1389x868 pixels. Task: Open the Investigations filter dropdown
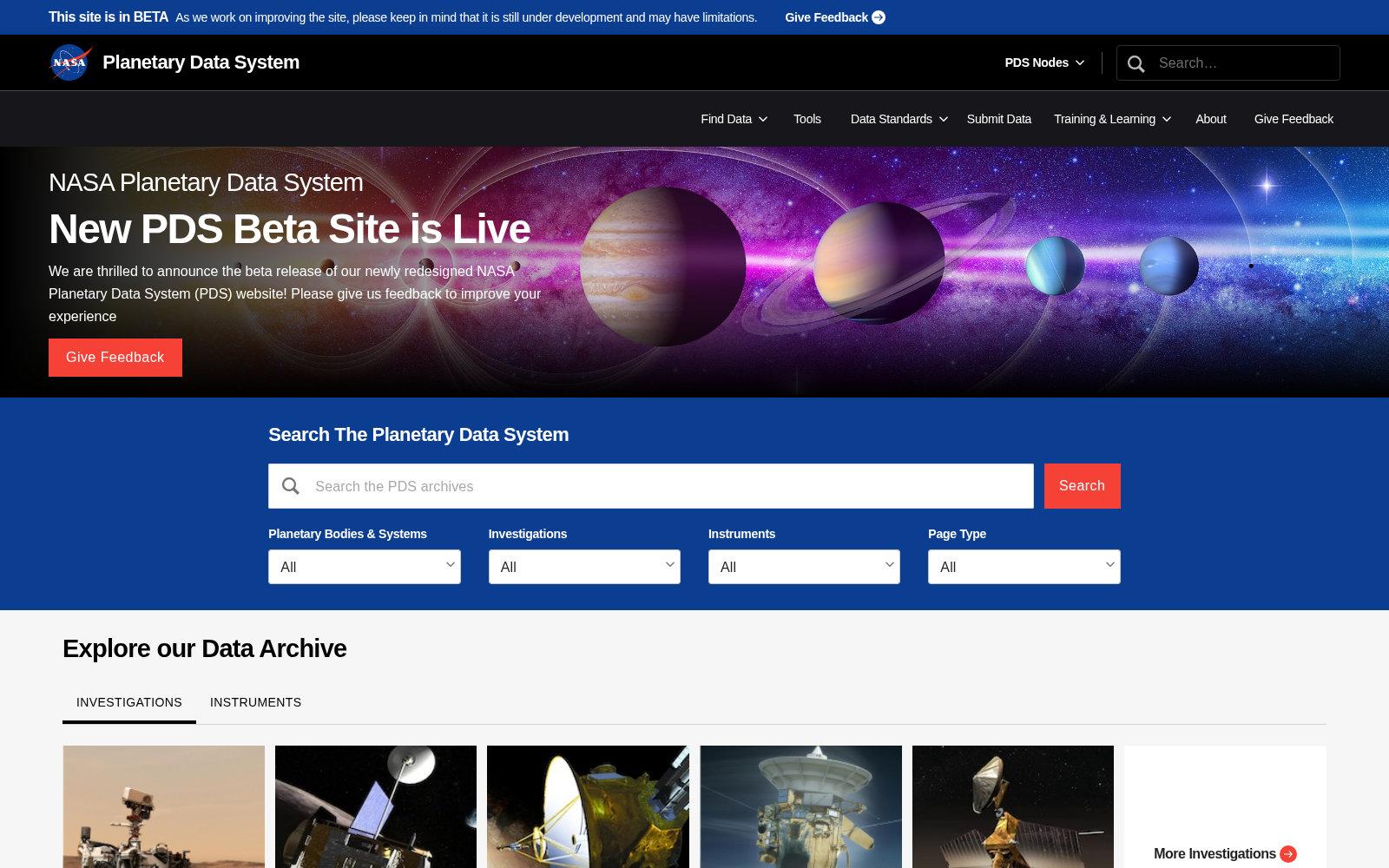tap(584, 567)
